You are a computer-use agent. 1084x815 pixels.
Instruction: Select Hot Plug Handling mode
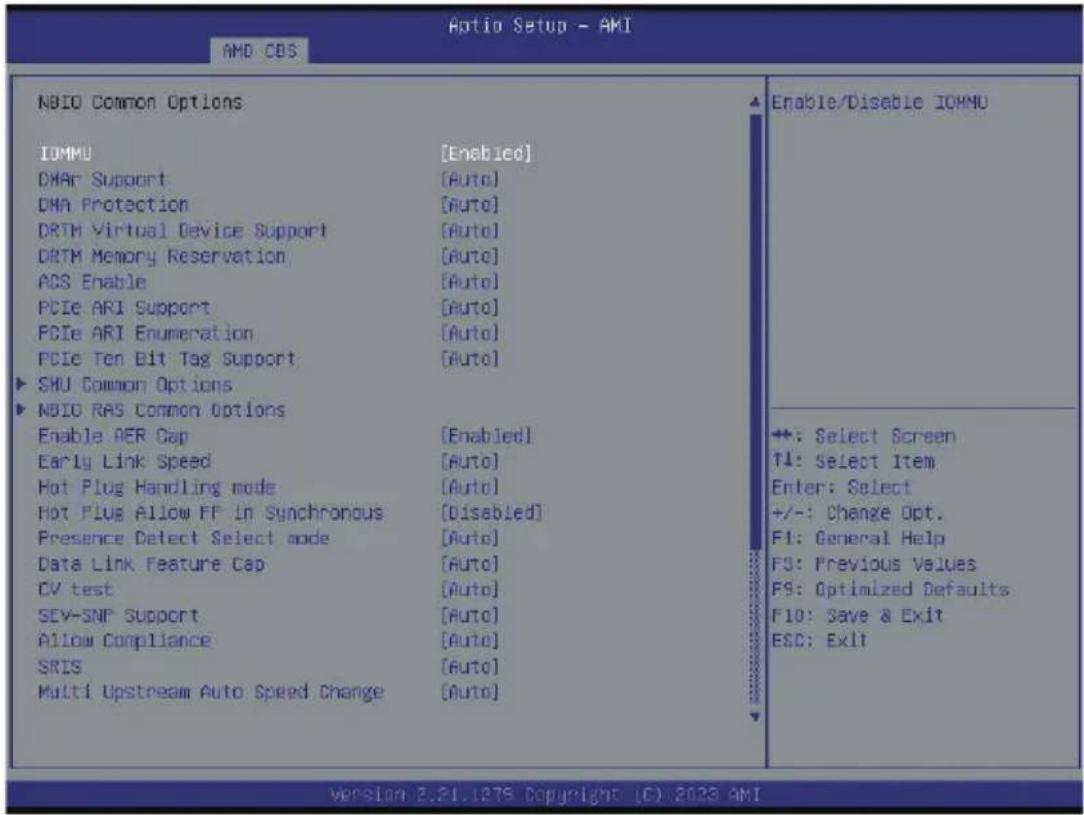[156, 487]
